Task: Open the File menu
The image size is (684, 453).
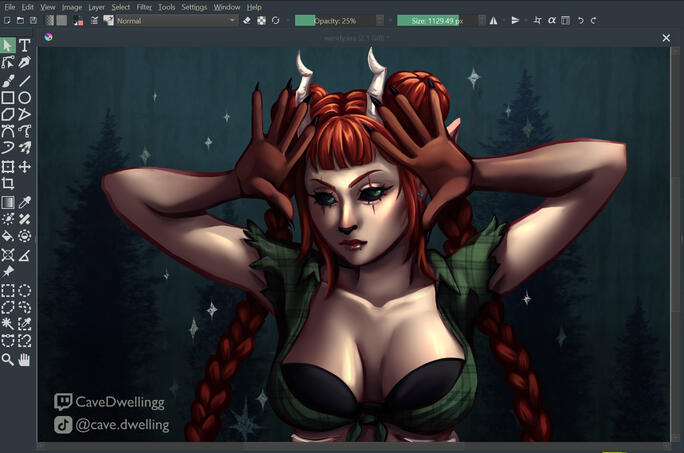Action: [x=10, y=7]
